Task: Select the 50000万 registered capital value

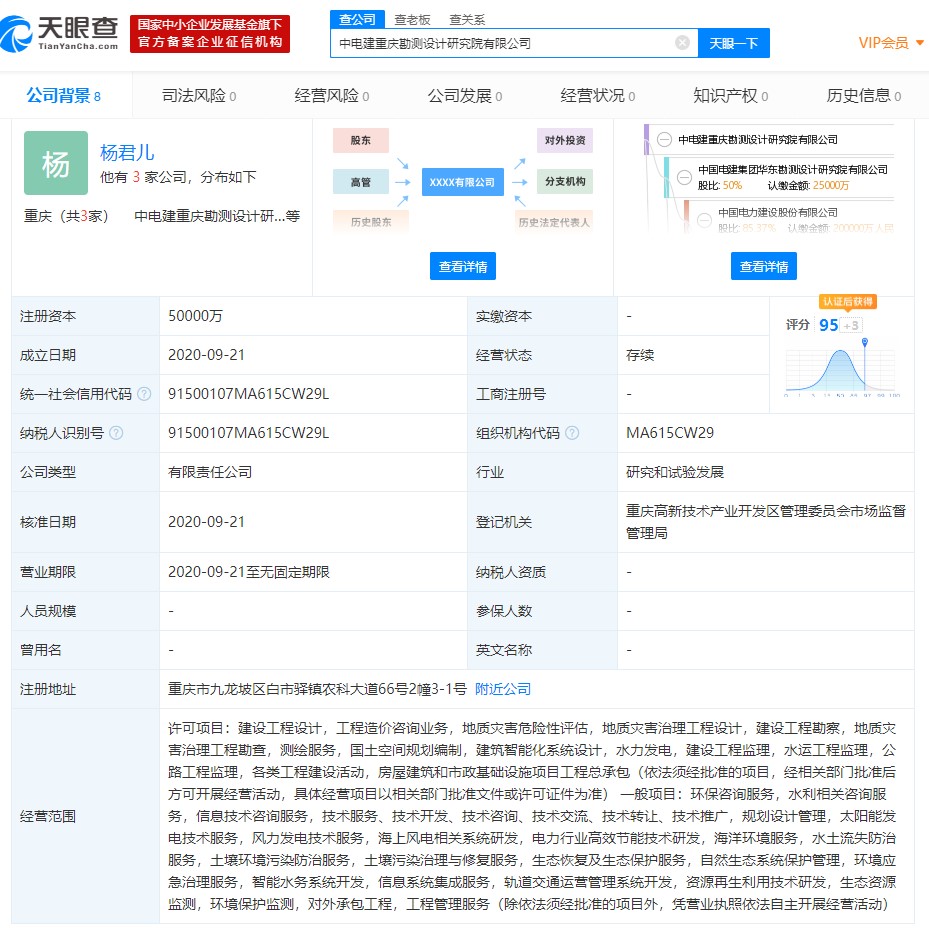Action: [x=195, y=316]
